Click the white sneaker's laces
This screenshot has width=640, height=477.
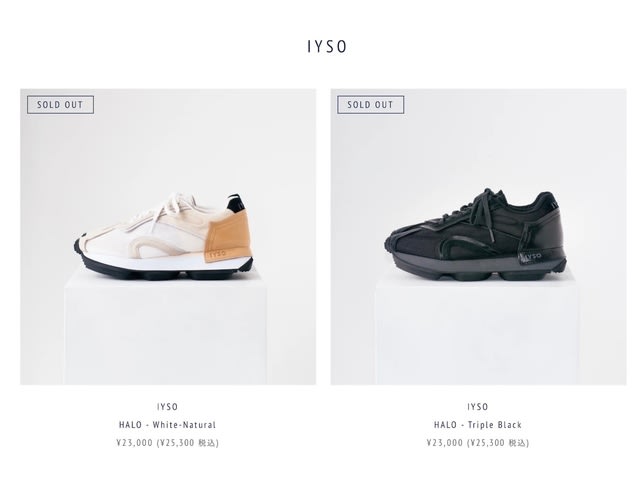click(163, 210)
